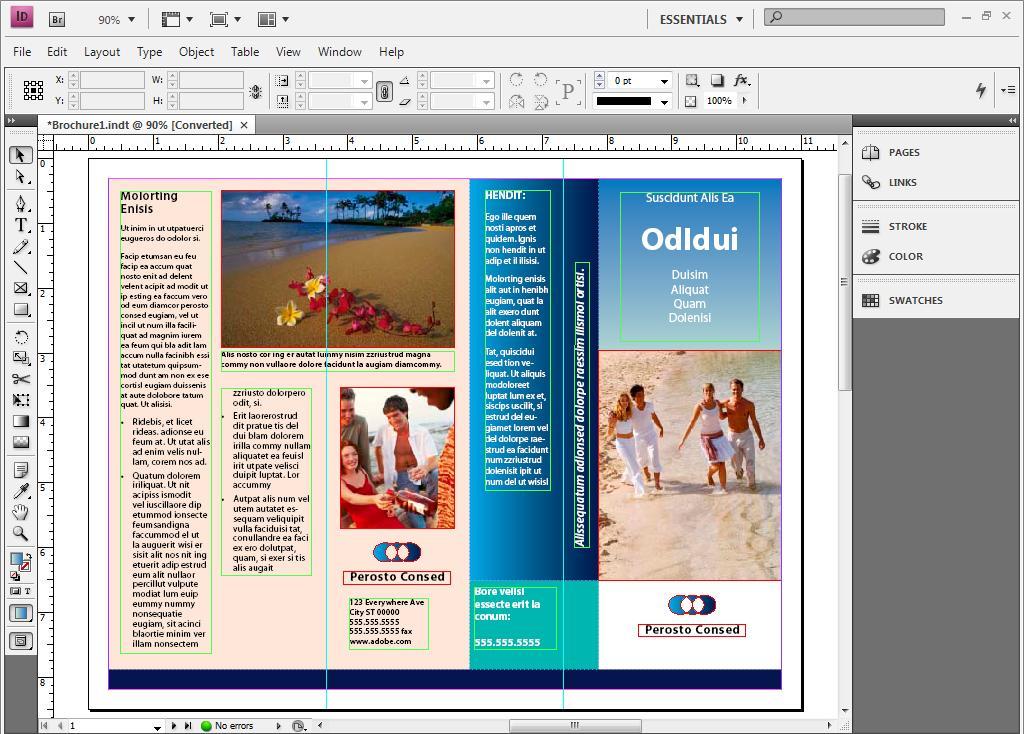Viewport: 1024px width, 734px height.
Task: Select the Type tool
Action: coord(19,225)
